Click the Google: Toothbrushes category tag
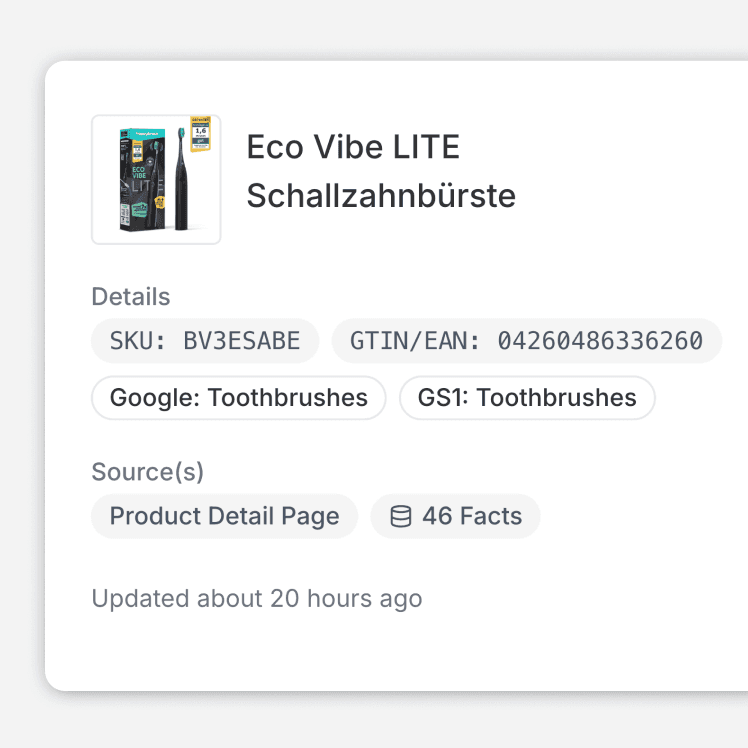The width and height of the screenshot is (748, 748). [239, 398]
